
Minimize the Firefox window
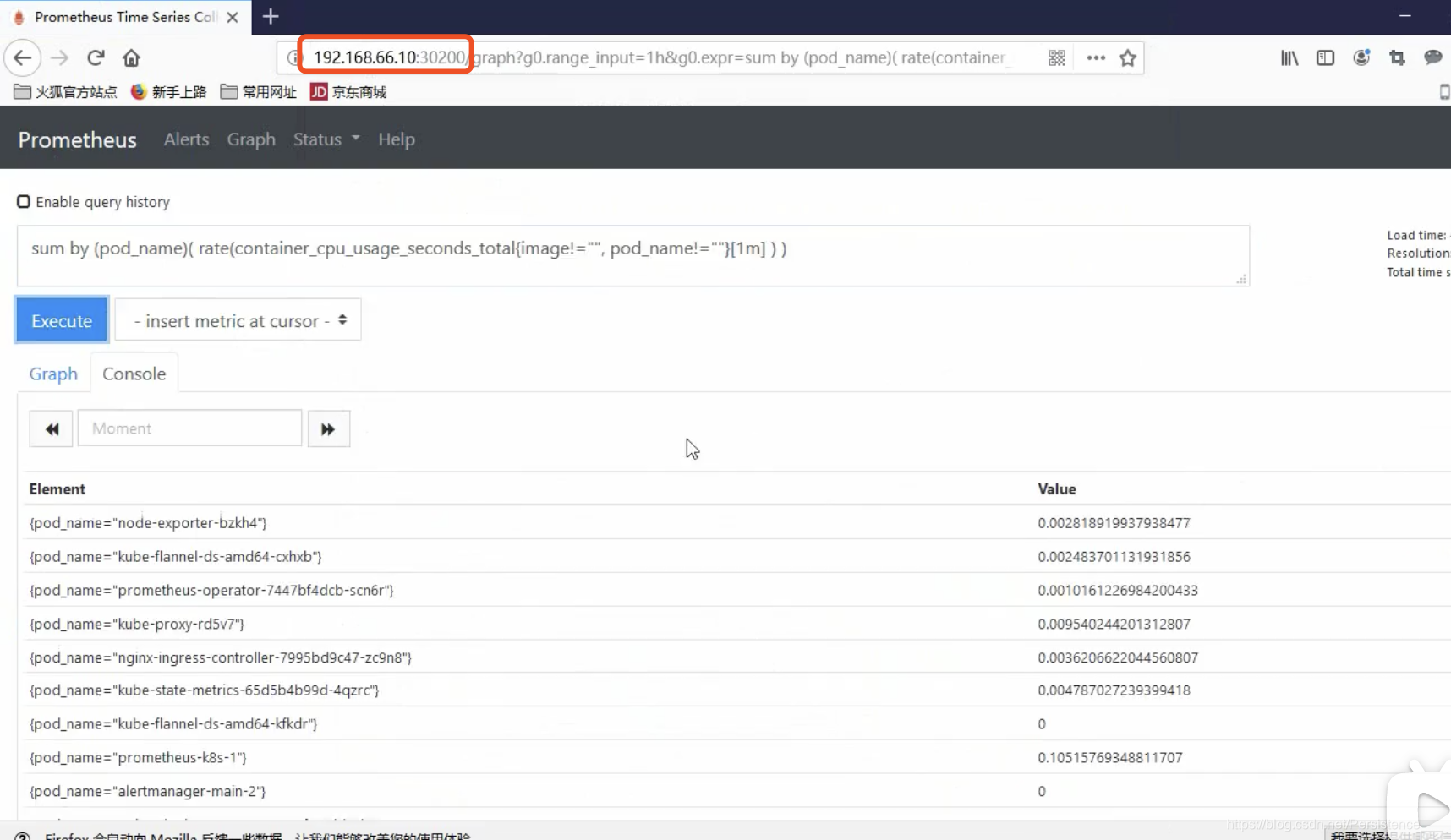click(1405, 16)
